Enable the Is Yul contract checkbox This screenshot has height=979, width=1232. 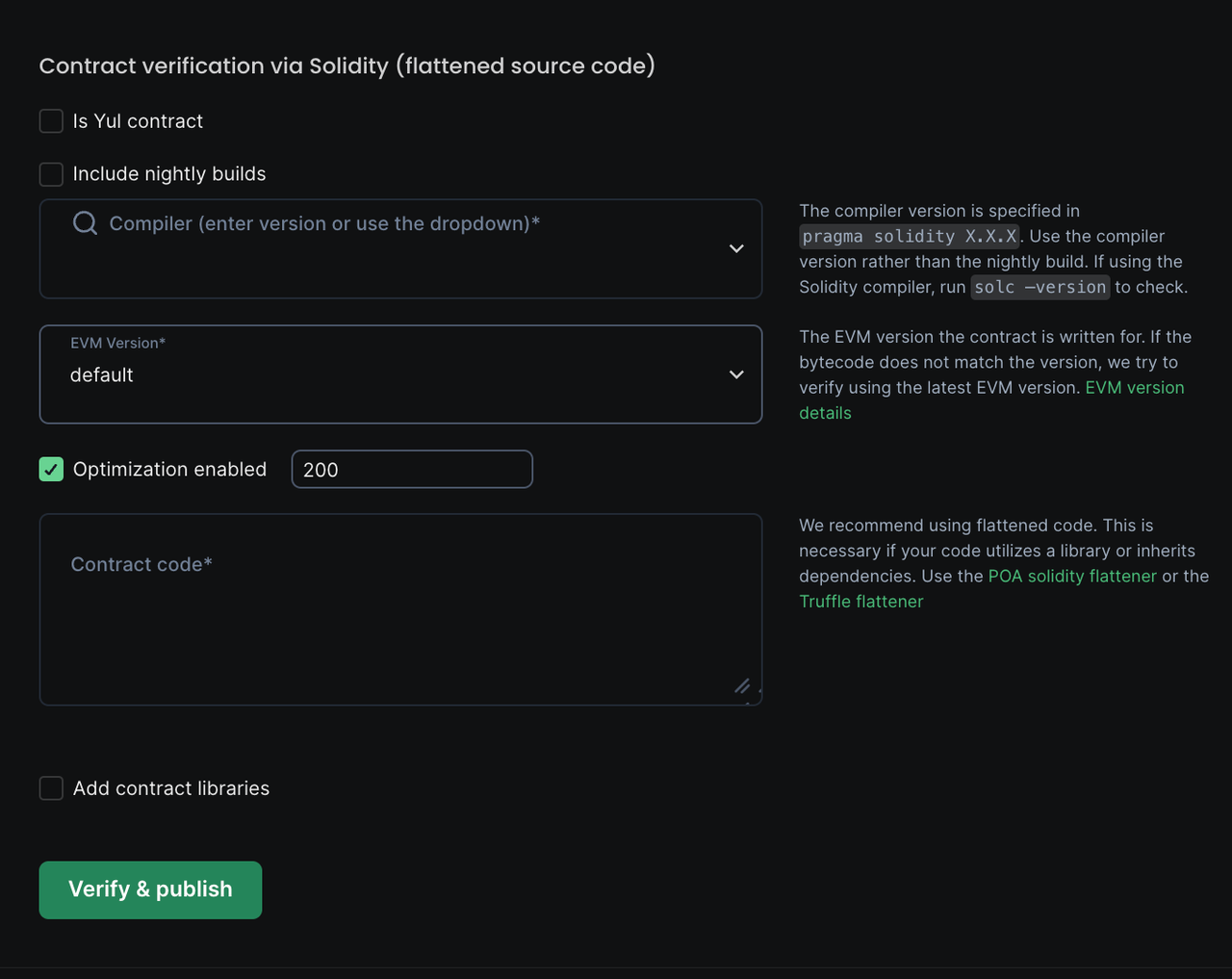[51, 121]
